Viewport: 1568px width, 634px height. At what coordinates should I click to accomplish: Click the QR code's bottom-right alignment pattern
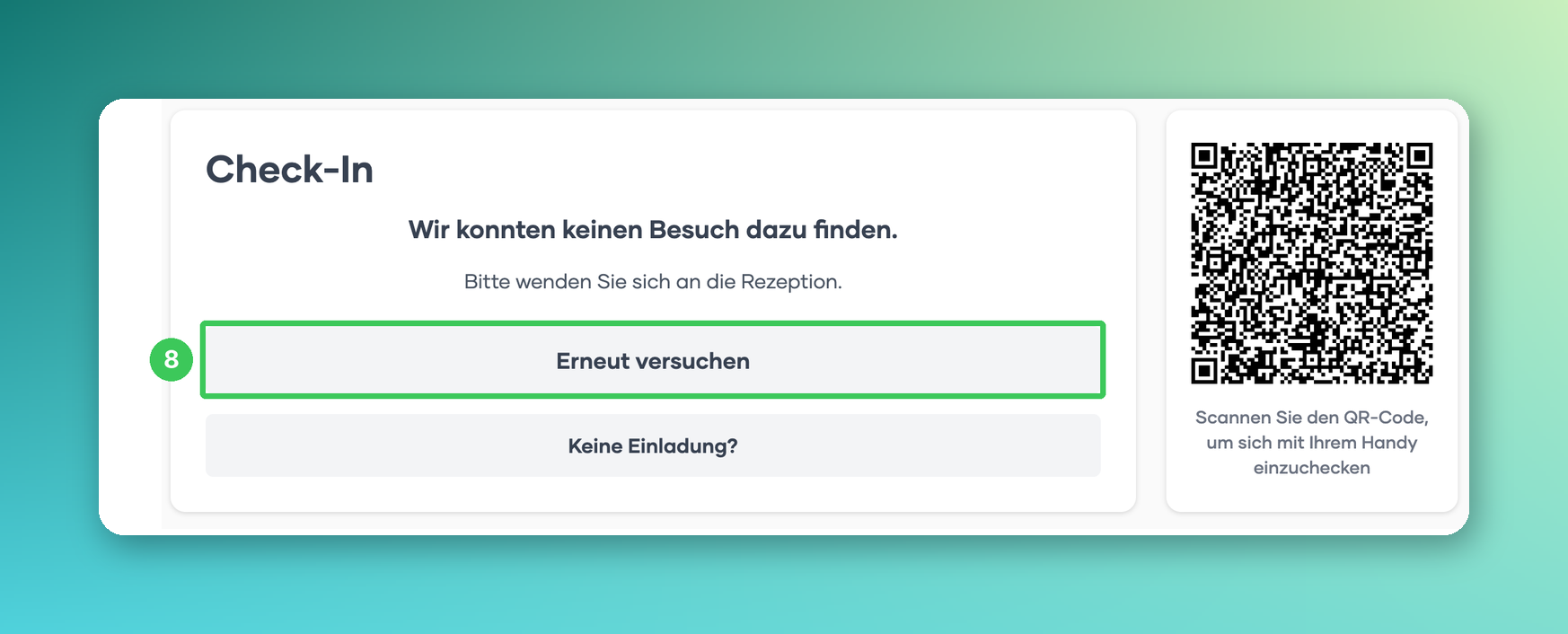(x=1393, y=345)
